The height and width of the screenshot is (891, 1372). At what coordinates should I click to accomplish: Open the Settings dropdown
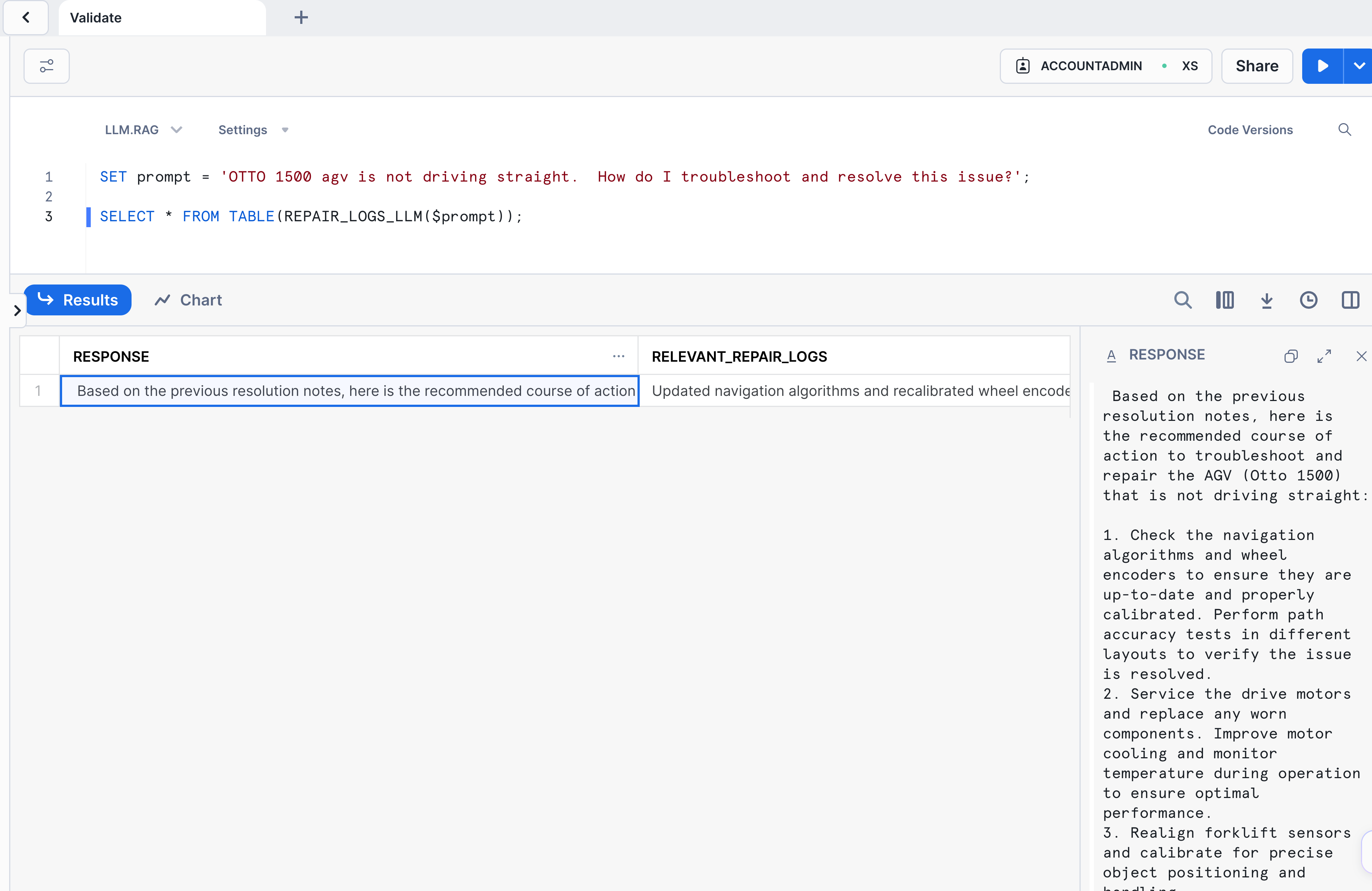coord(253,130)
